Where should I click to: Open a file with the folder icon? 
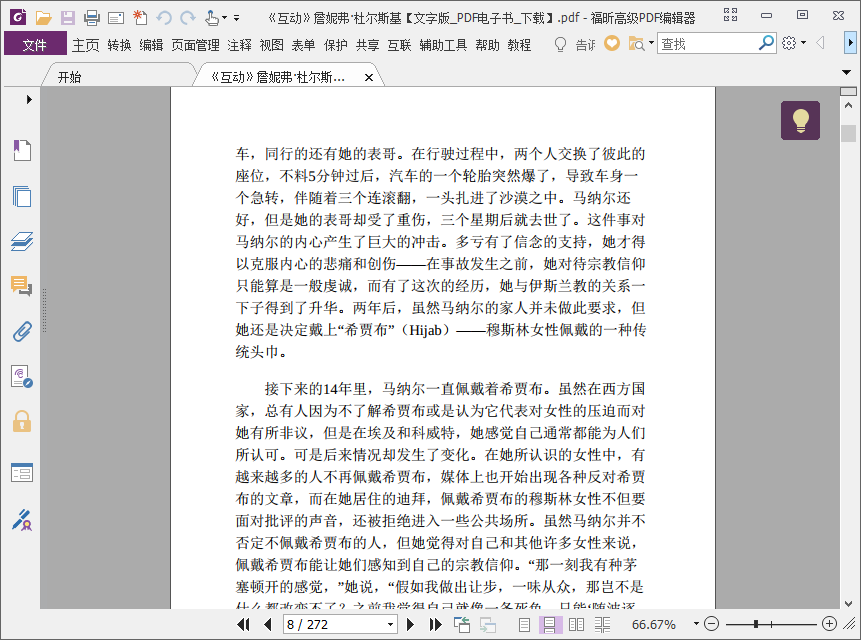click(x=43, y=18)
